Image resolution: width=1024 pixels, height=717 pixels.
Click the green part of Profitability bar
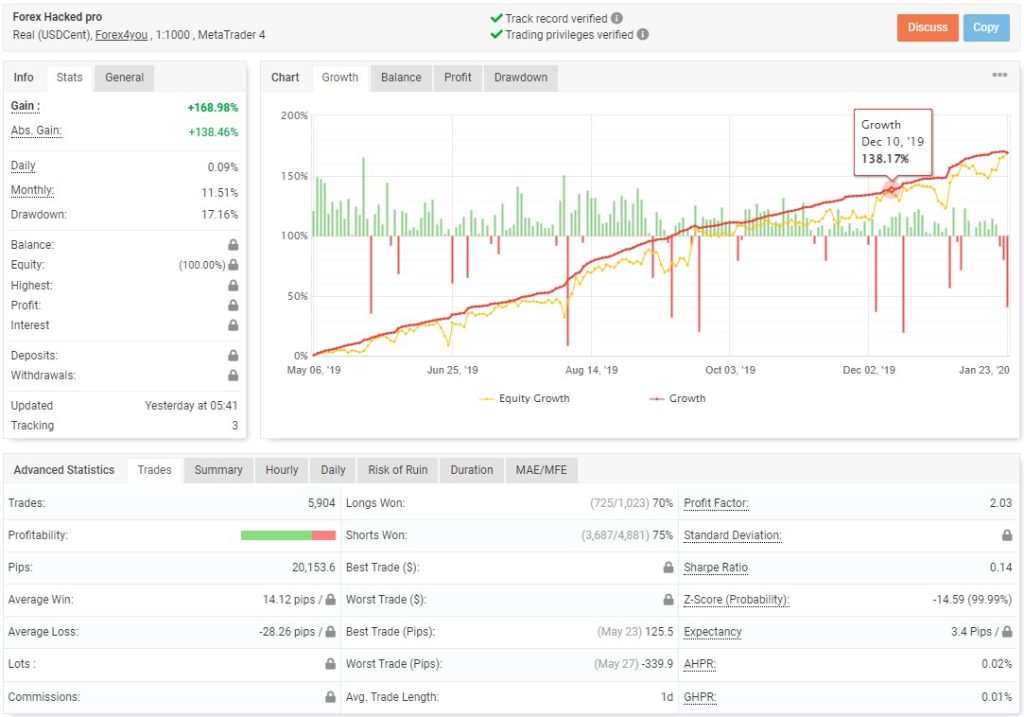pyautogui.click(x=276, y=535)
